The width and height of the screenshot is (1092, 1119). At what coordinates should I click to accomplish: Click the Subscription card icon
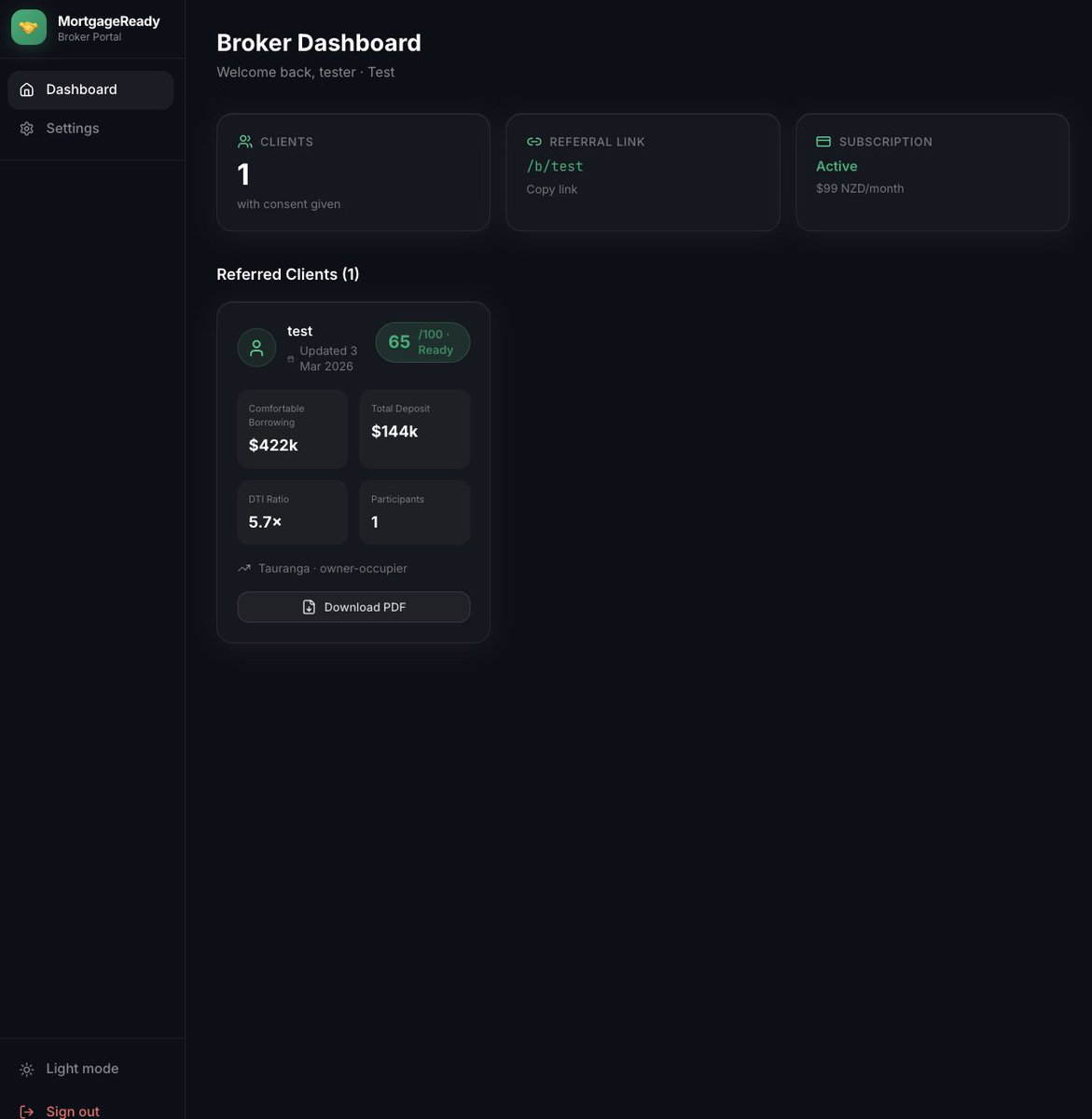tap(823, 142)
